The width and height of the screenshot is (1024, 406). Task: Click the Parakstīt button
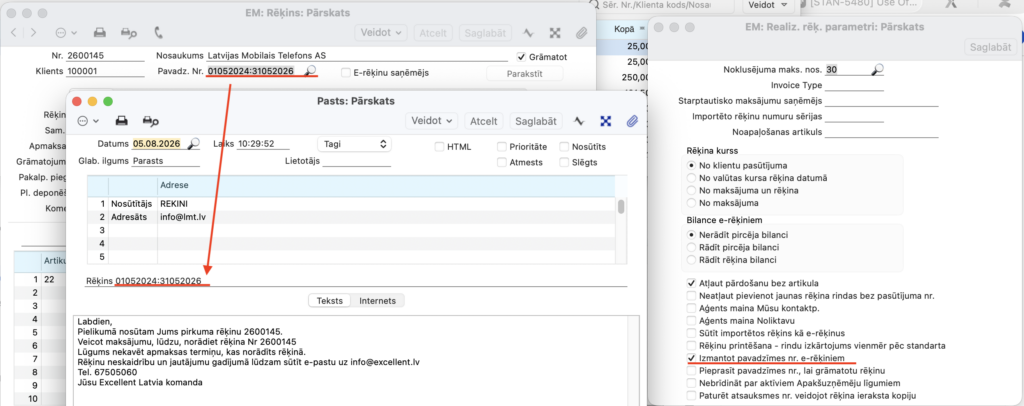524,73
